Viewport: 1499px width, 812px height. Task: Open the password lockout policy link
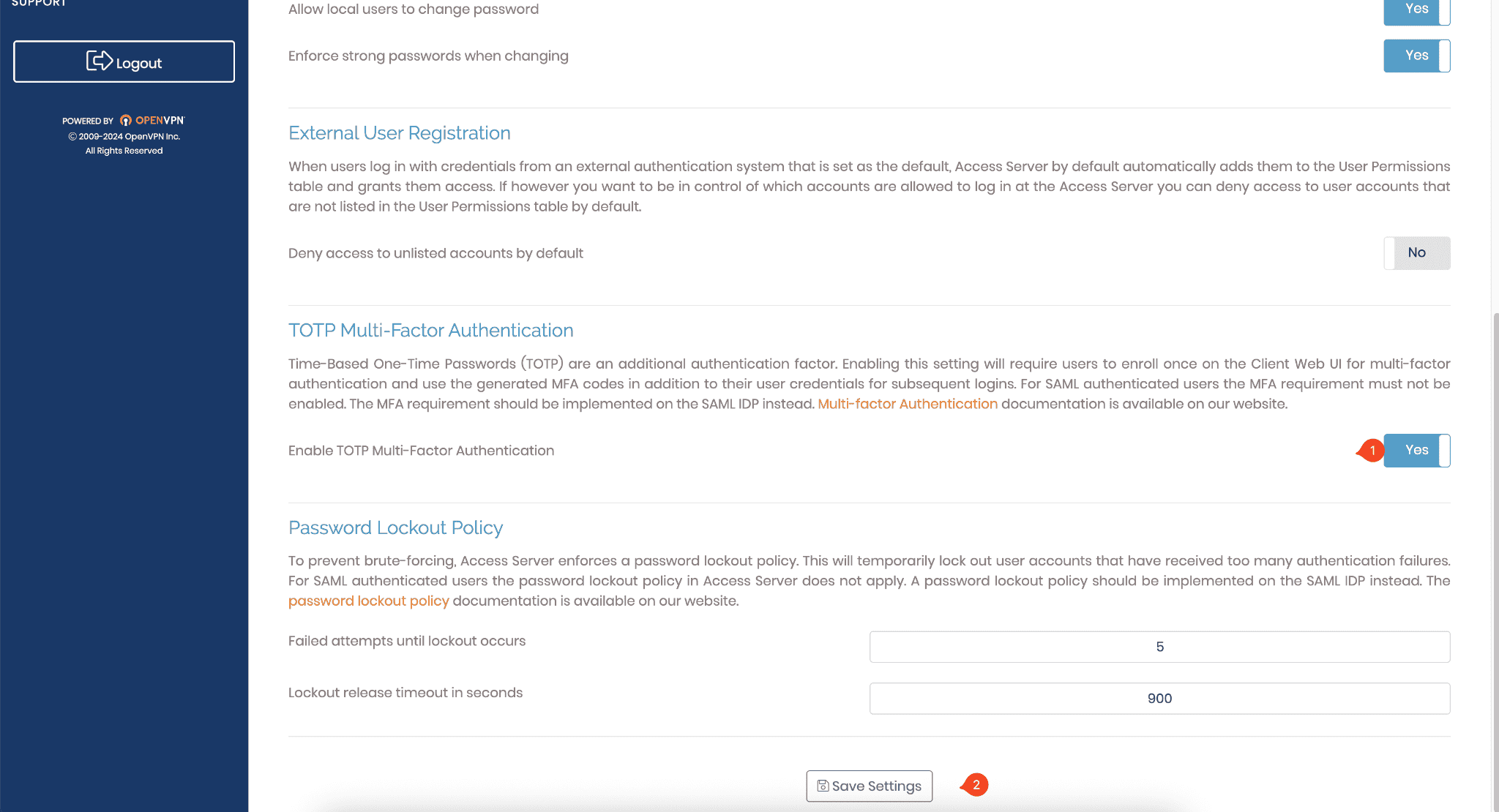point(368,601)
